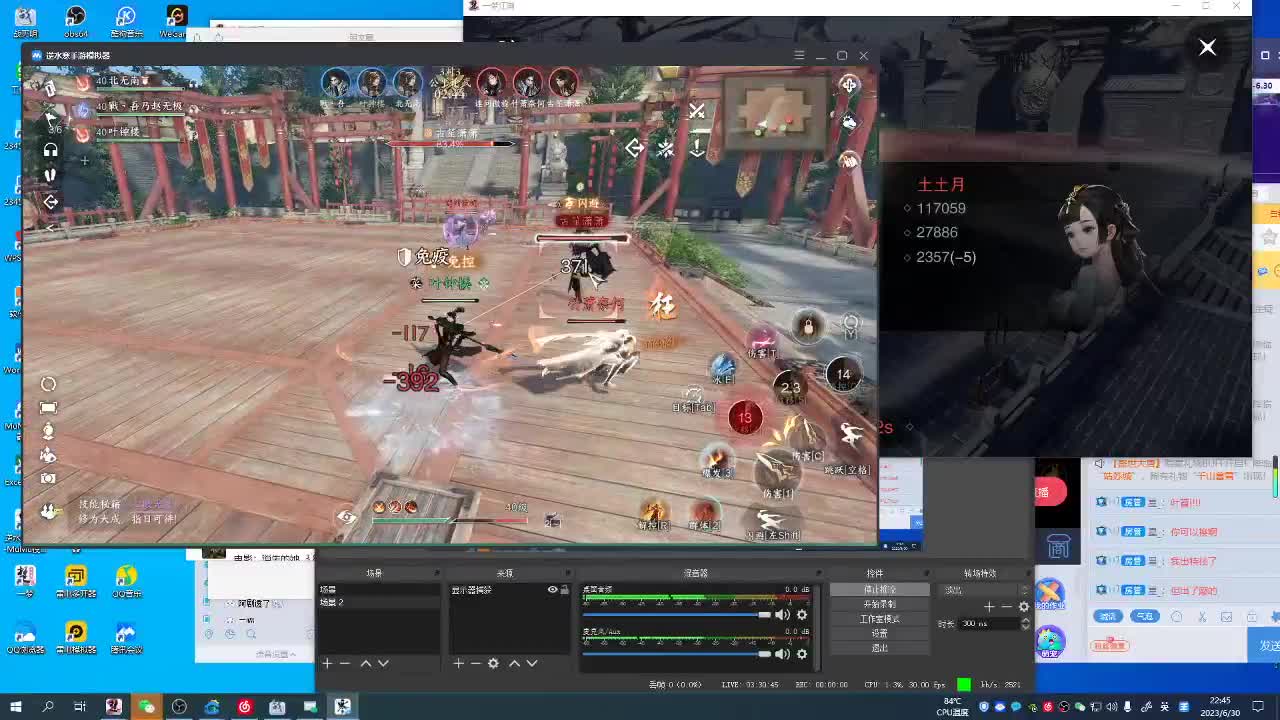Viewport: 1280px width, 720px height.
Task: Open the camera screenshot icon in game
Action: pyautogui.click(x=48, y=479)
